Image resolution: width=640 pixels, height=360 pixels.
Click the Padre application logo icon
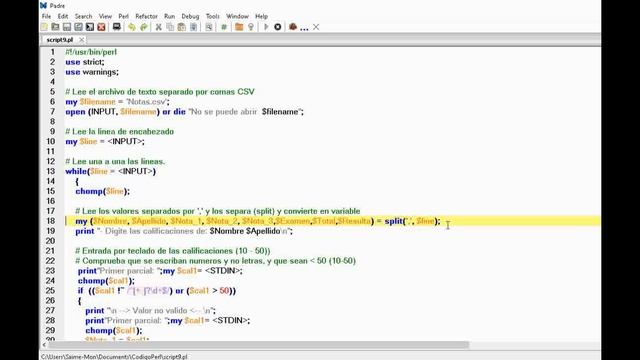[x=44, y=5]
